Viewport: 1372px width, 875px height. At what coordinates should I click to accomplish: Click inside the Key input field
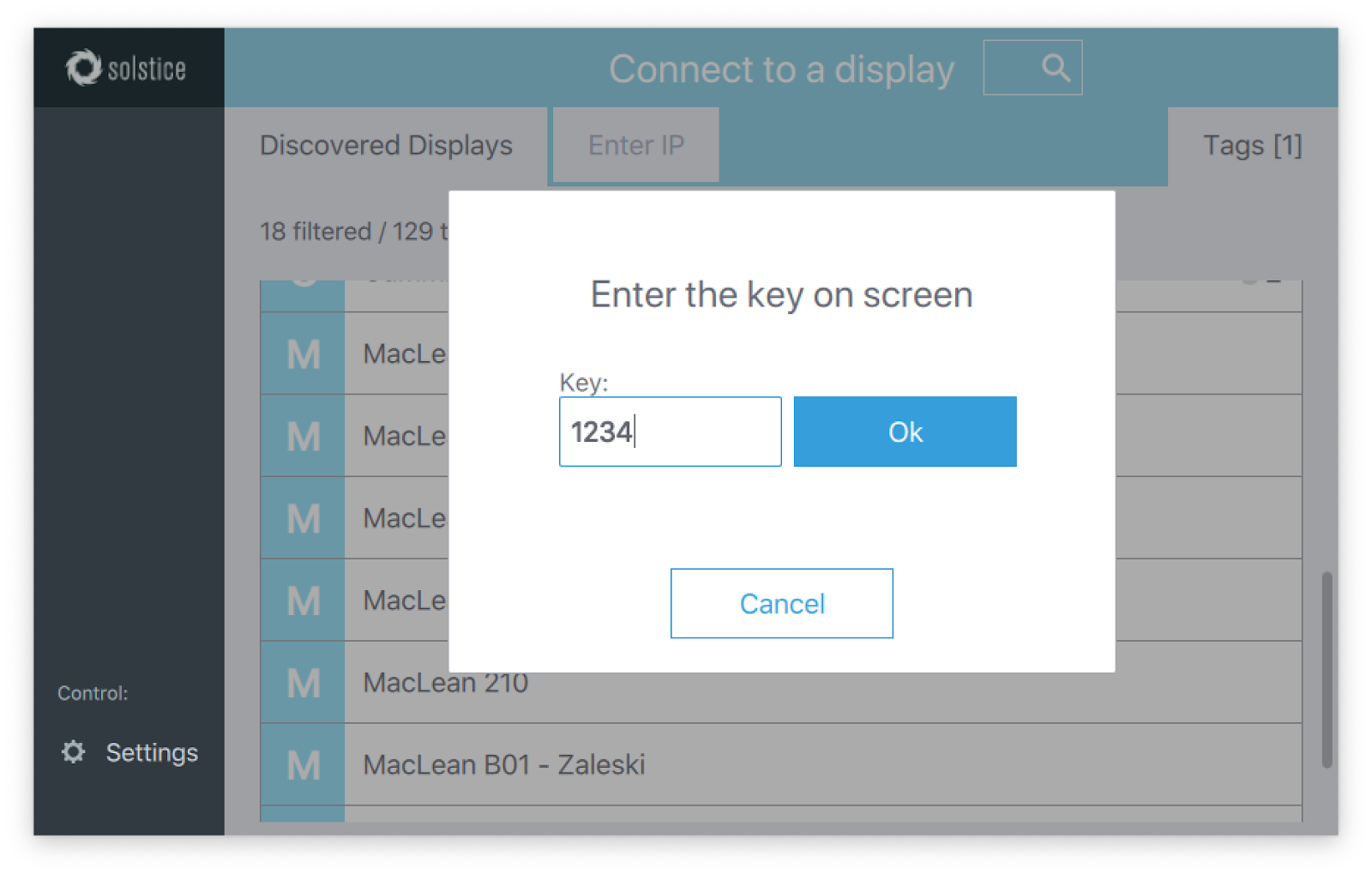(670, 431)
